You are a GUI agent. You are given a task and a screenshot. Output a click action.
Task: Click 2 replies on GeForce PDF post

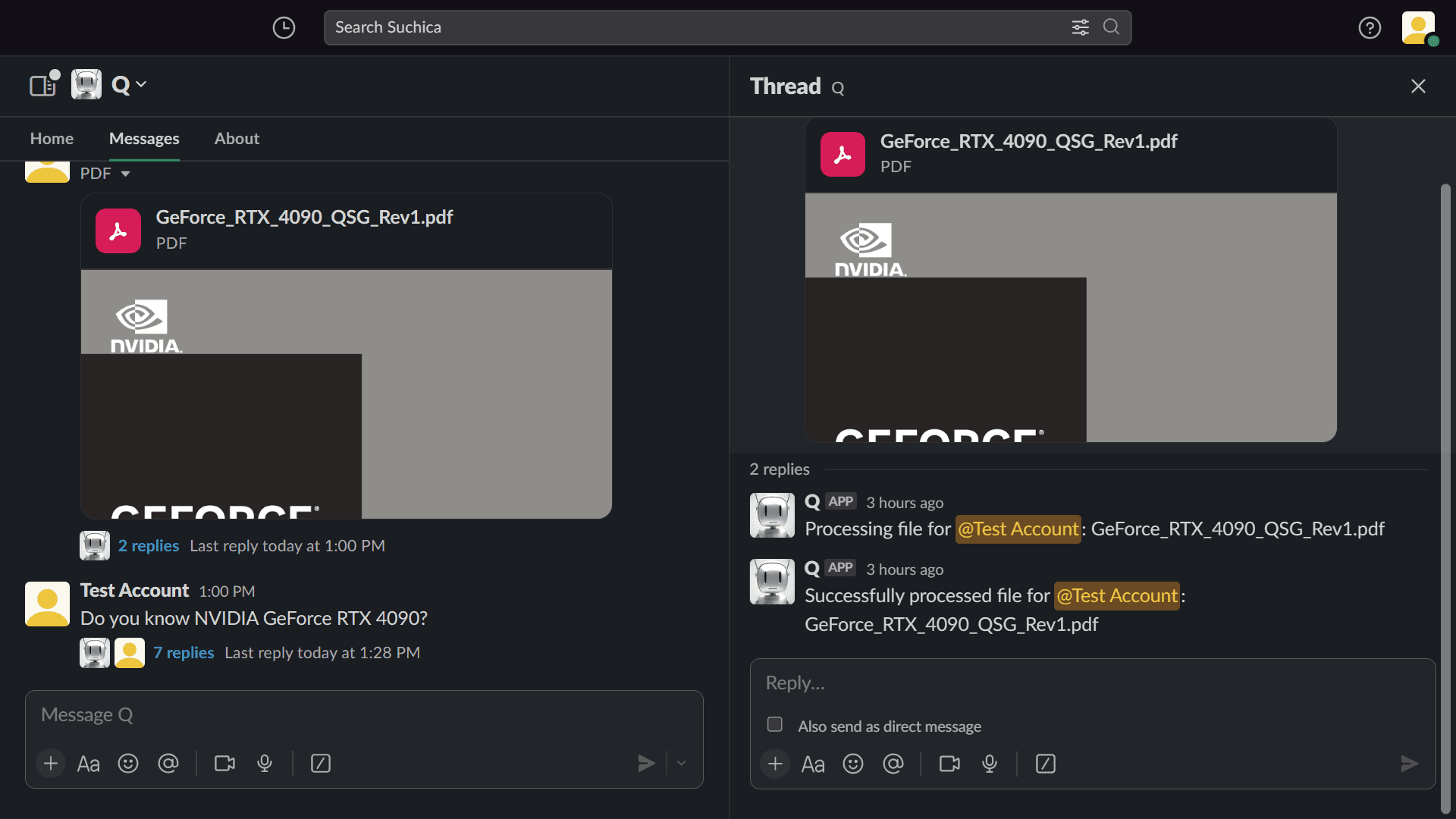(148, 546)
